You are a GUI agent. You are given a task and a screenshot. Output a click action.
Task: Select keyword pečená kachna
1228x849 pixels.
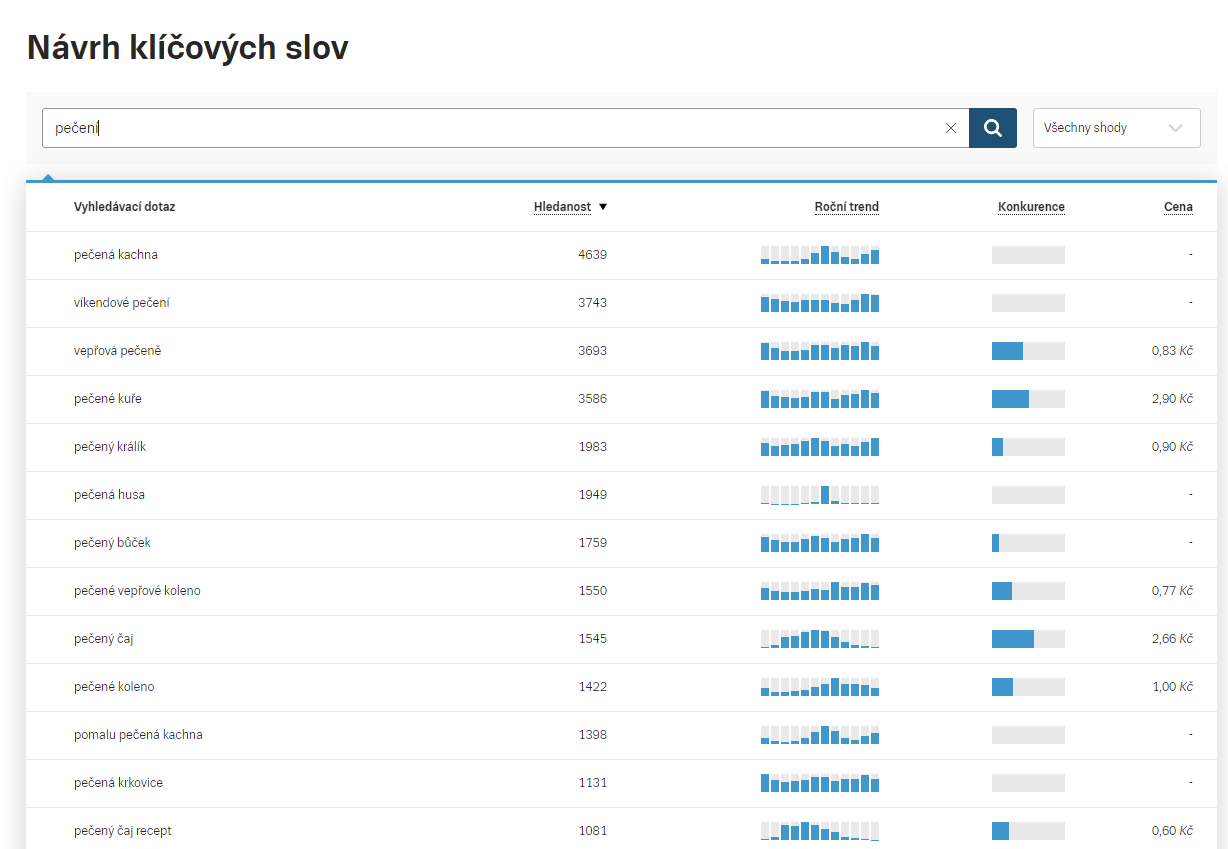click(116, 255)
